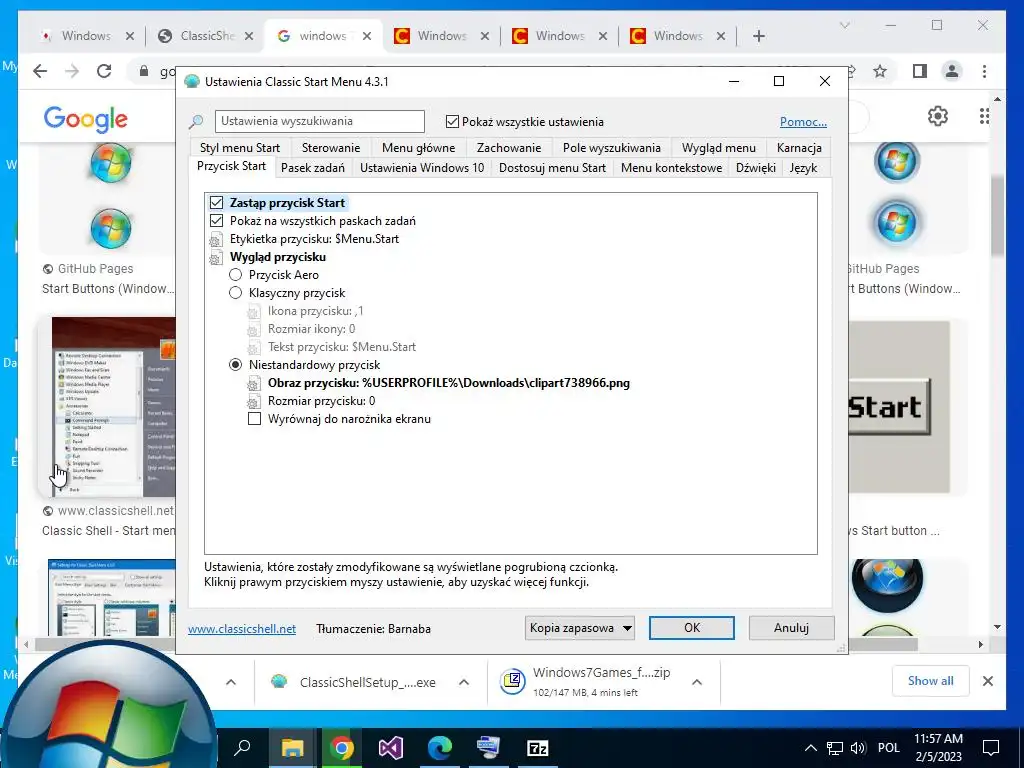Toggle Pokaż wszystkie ustawienia checkbox

click(452, 121)
